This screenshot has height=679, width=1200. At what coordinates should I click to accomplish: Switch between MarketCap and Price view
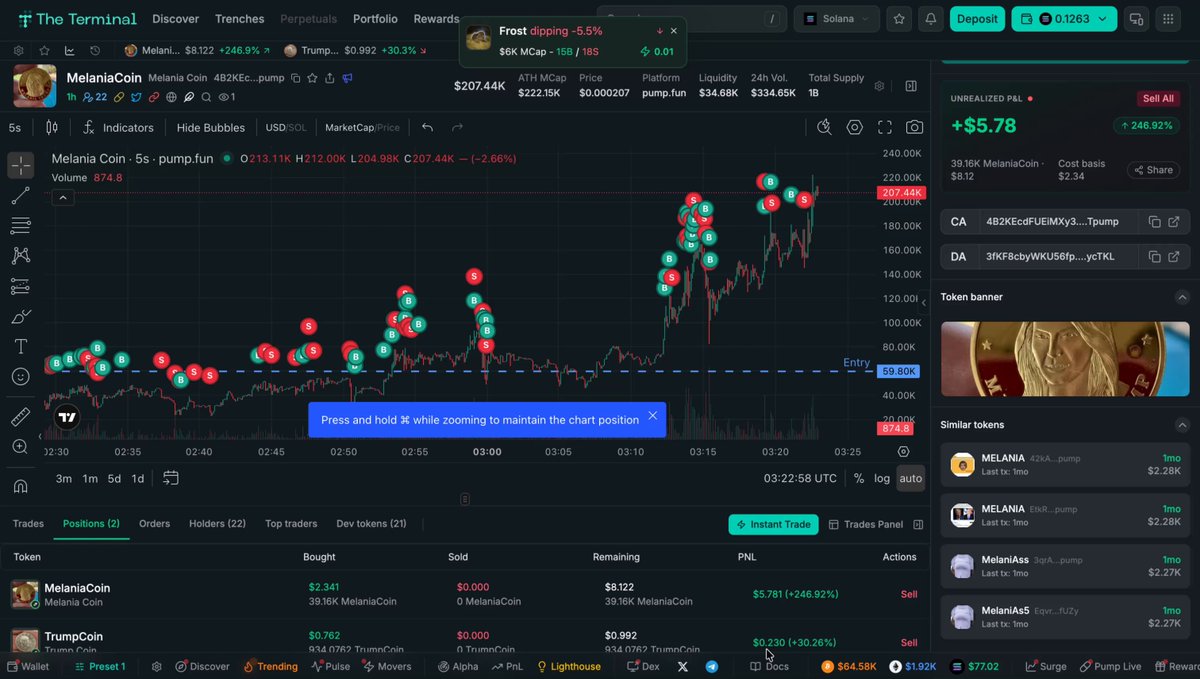(x=362, y=128)
